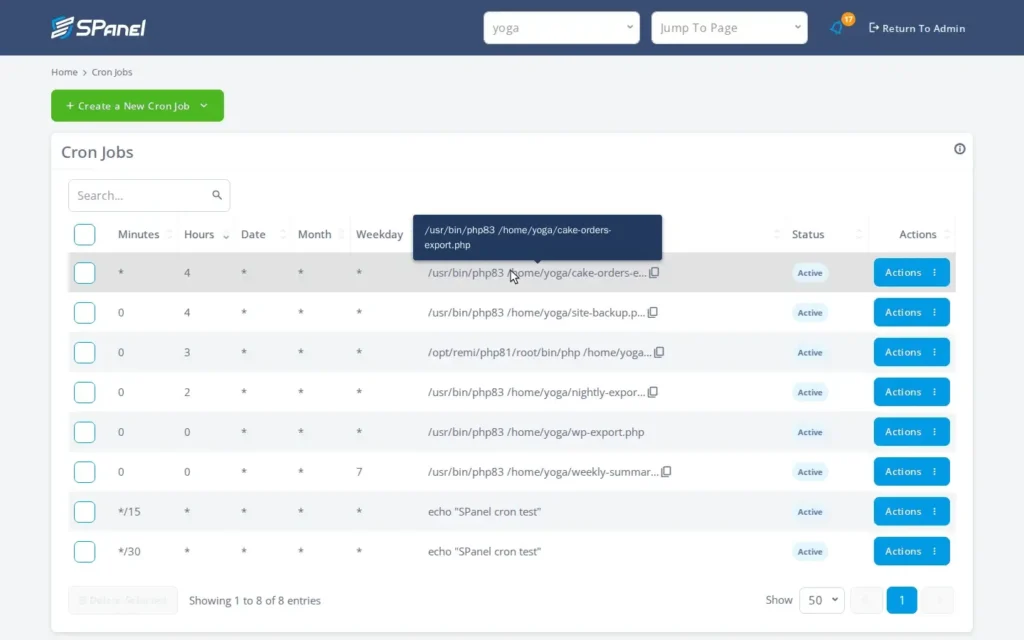The width and height of the screenshot is (1024, 640).
Task: Click the next page pagination button
Action: coord(938,600)
